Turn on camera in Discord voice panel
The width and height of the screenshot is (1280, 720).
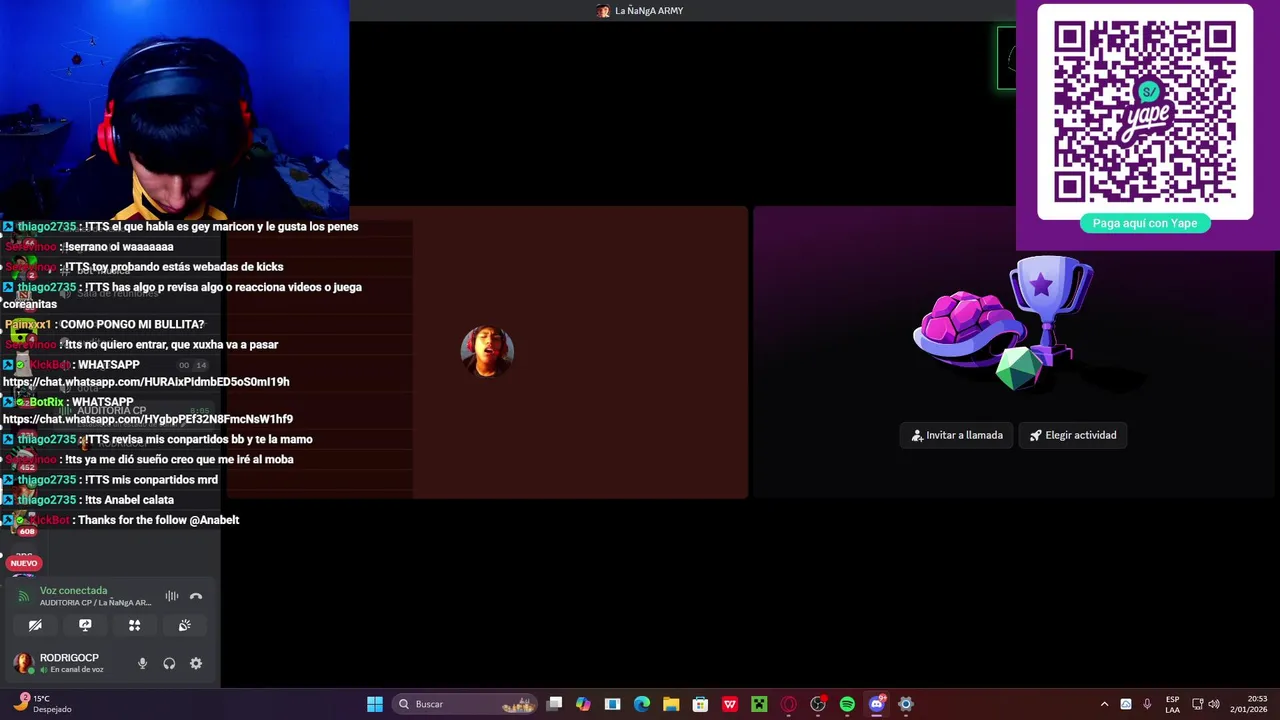[x=35, y=625]
